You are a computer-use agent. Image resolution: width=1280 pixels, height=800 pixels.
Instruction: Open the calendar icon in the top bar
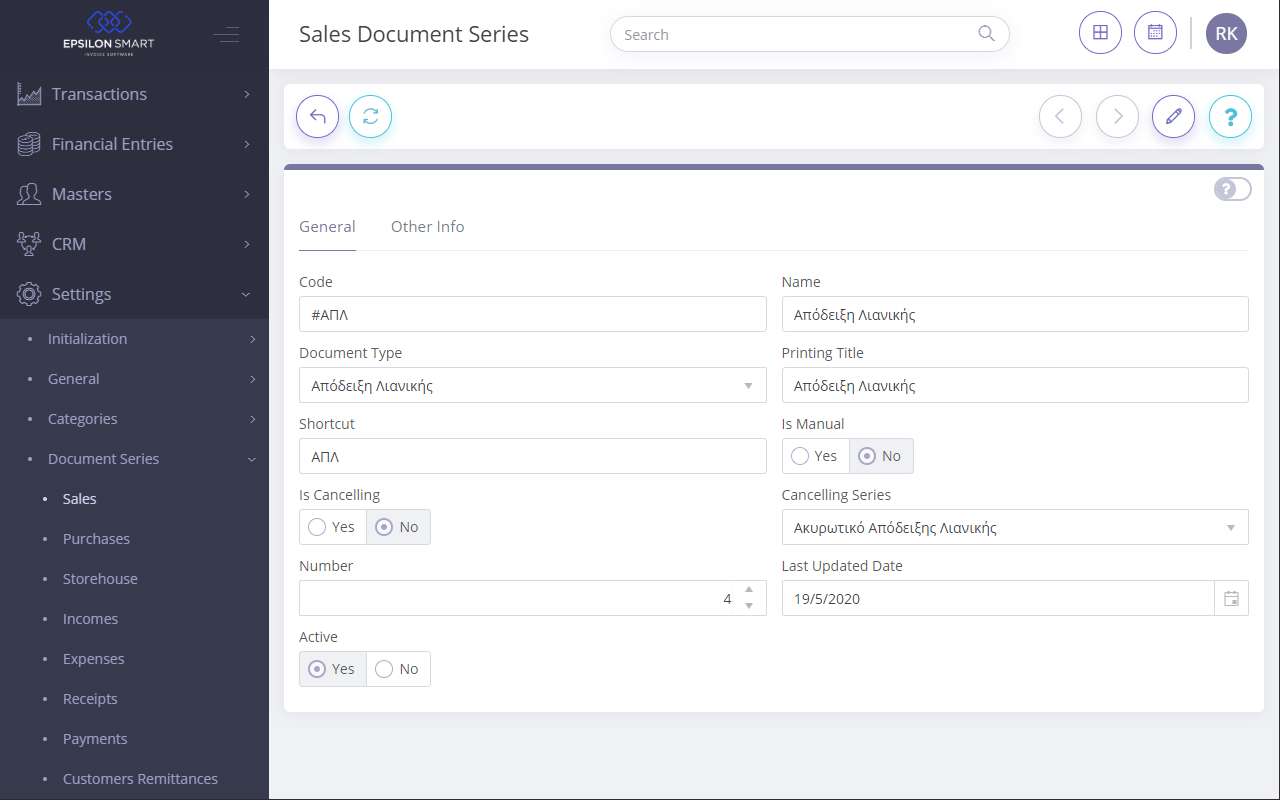(1155, 32)
